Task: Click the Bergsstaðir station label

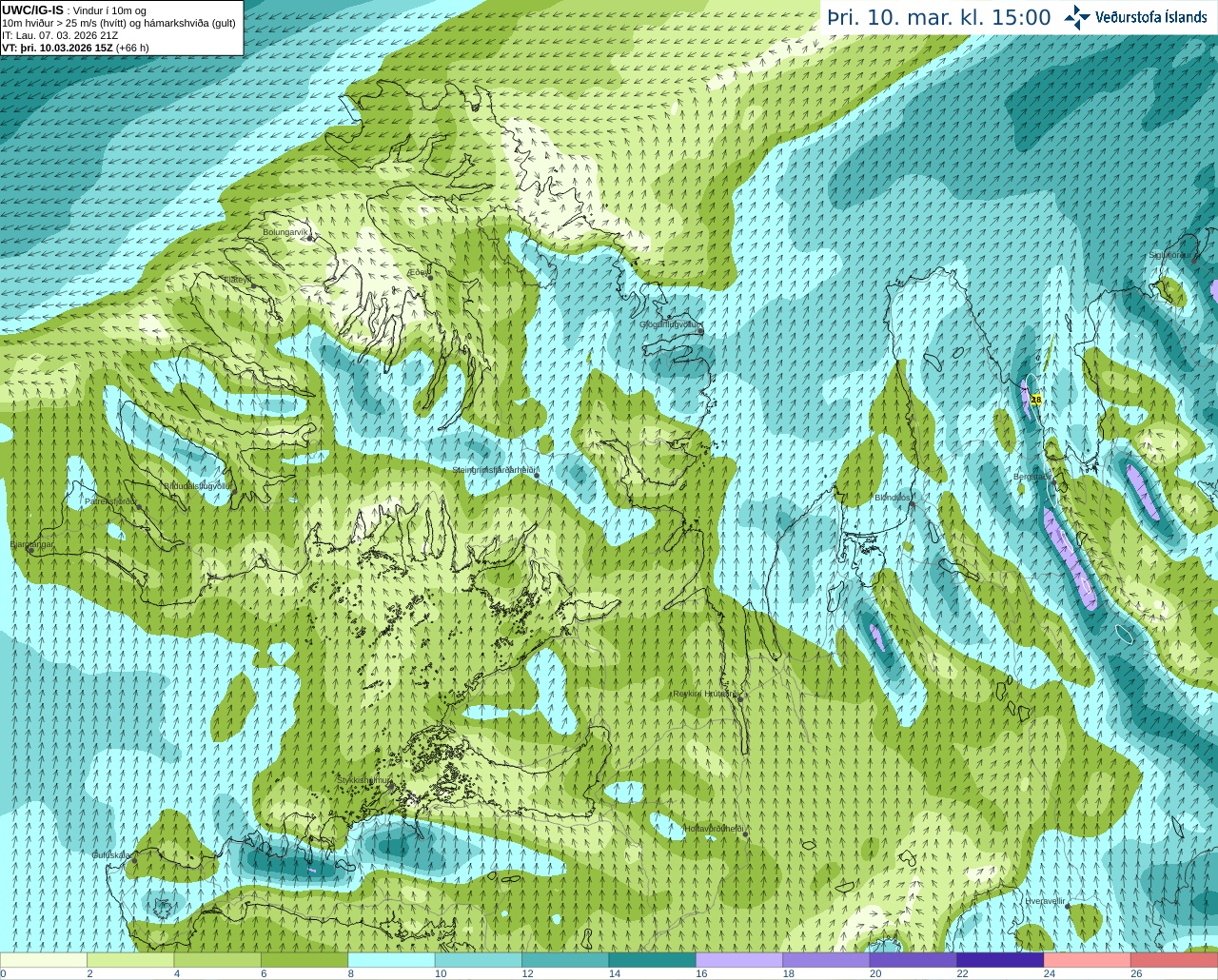Action: [1032, 477]
